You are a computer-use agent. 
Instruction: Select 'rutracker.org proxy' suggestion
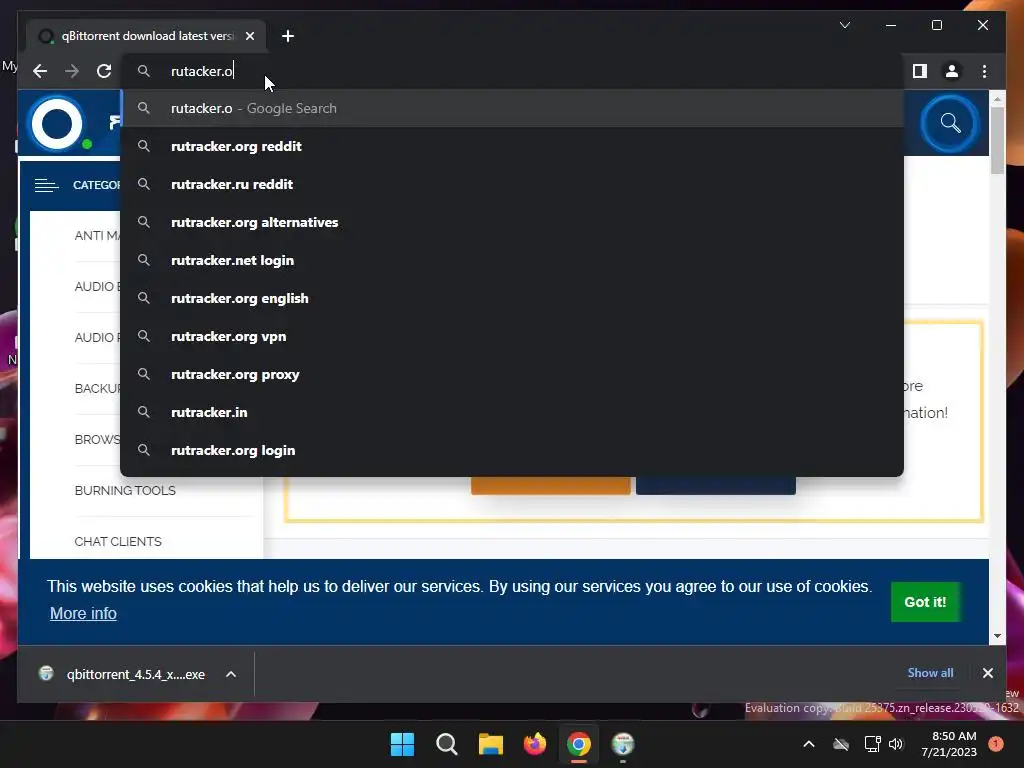512,374
